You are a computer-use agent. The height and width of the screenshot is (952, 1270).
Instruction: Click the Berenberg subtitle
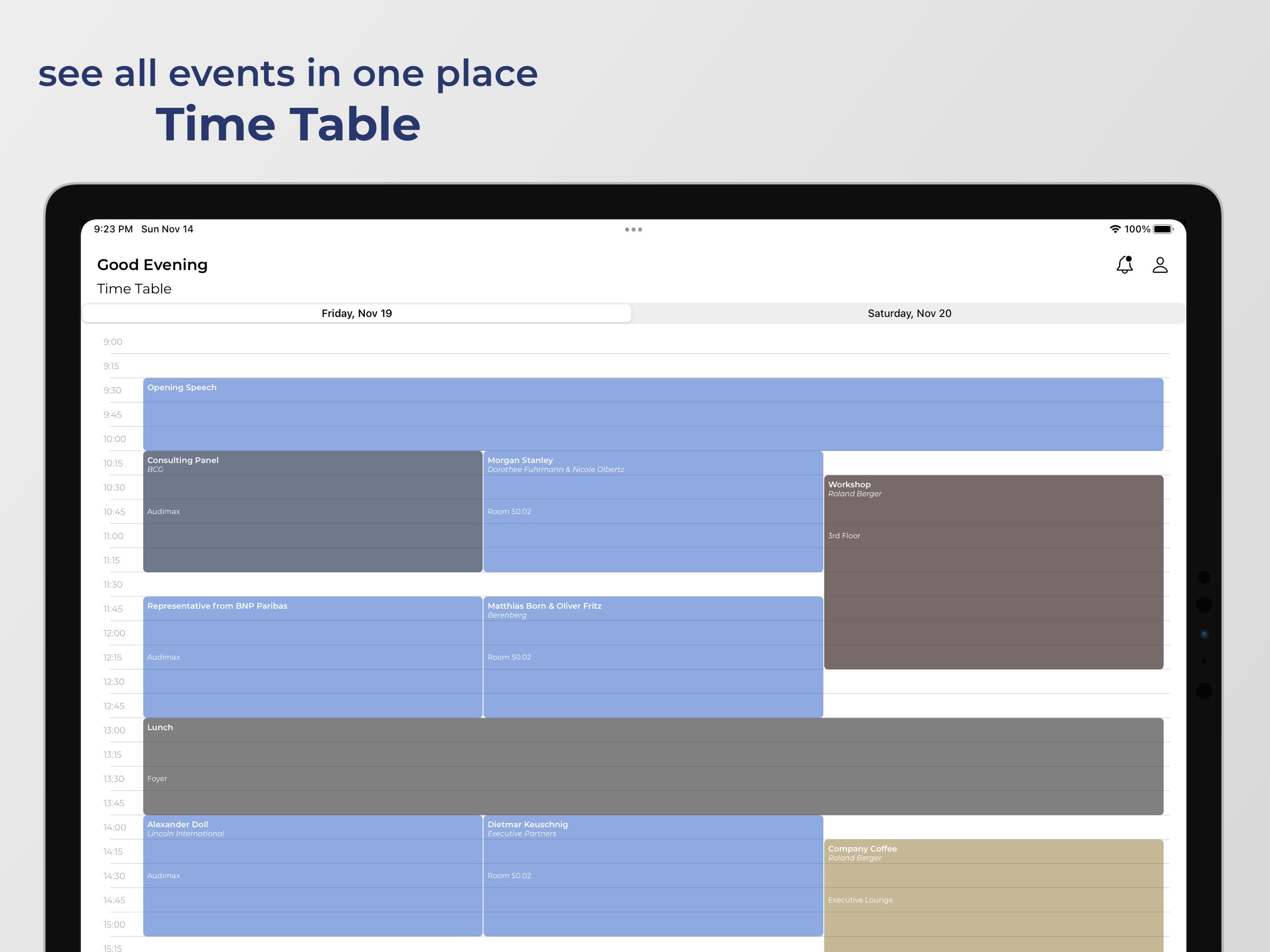point(506,615)
